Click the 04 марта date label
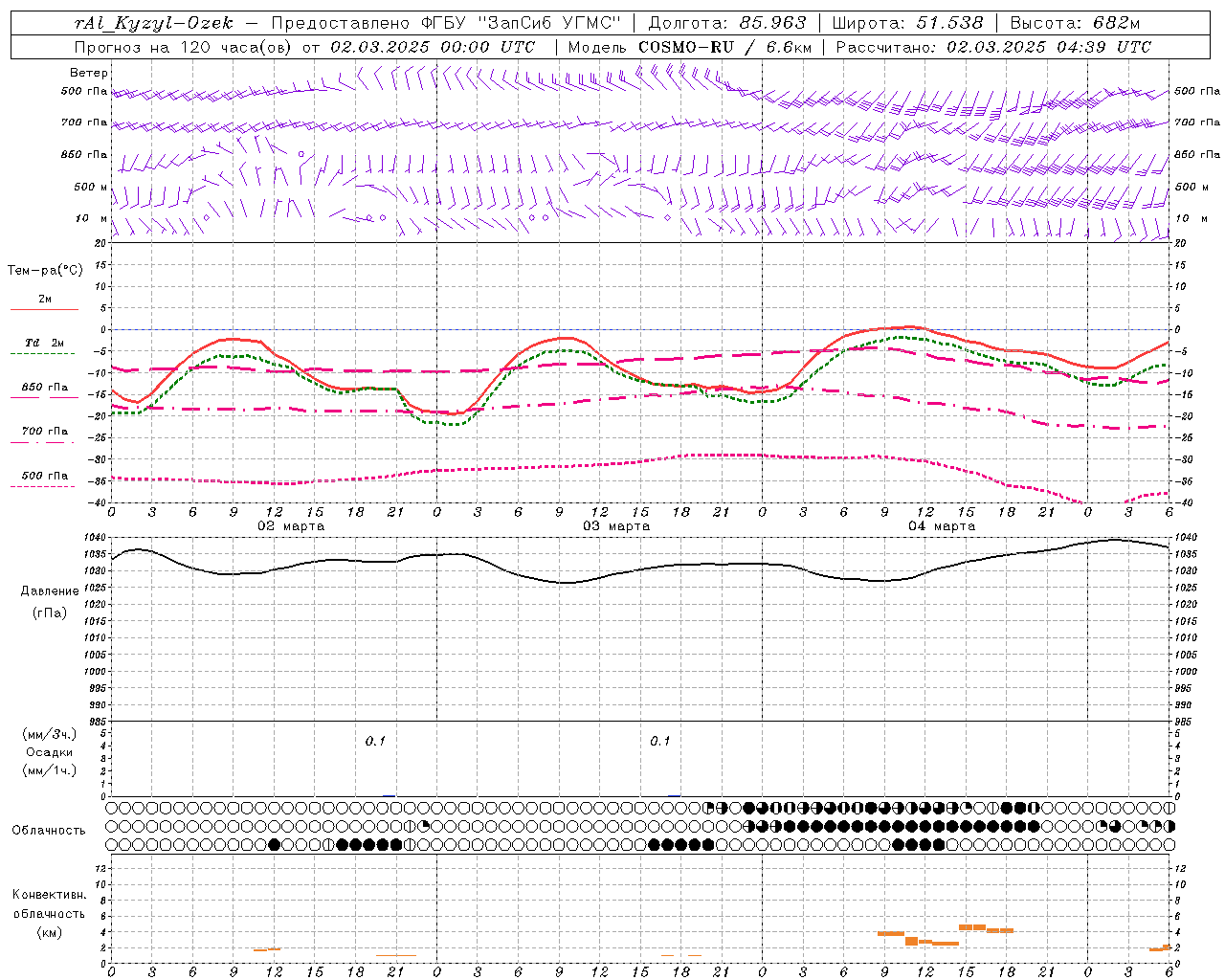 tap(942, 526)
